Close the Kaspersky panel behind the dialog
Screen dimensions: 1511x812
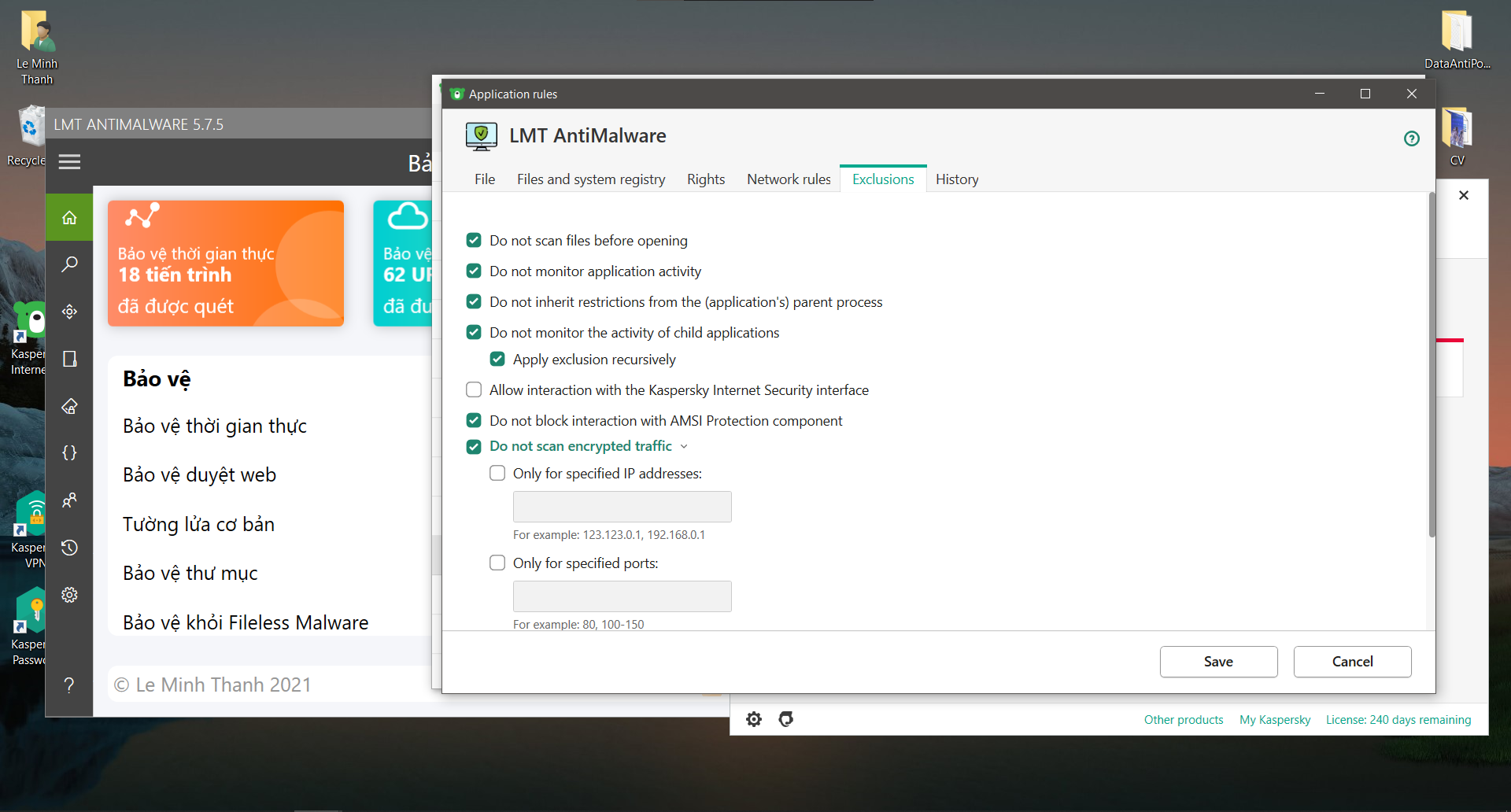[1464, 195]
